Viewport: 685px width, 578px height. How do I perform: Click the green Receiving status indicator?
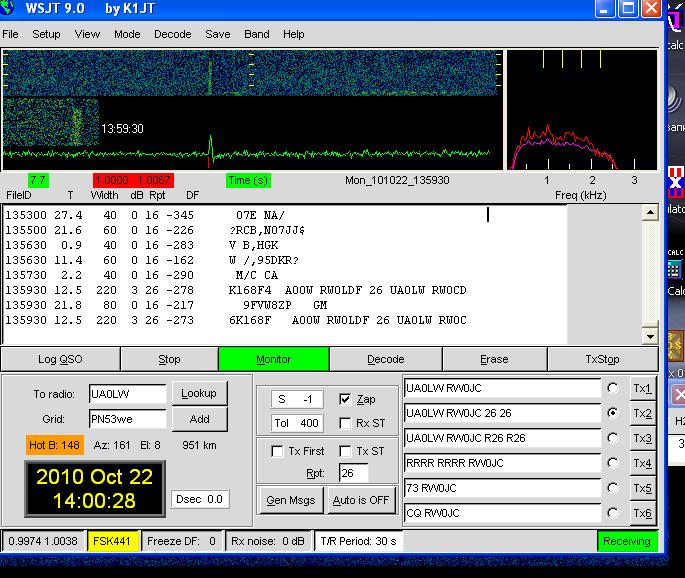[x=627, y=541]
